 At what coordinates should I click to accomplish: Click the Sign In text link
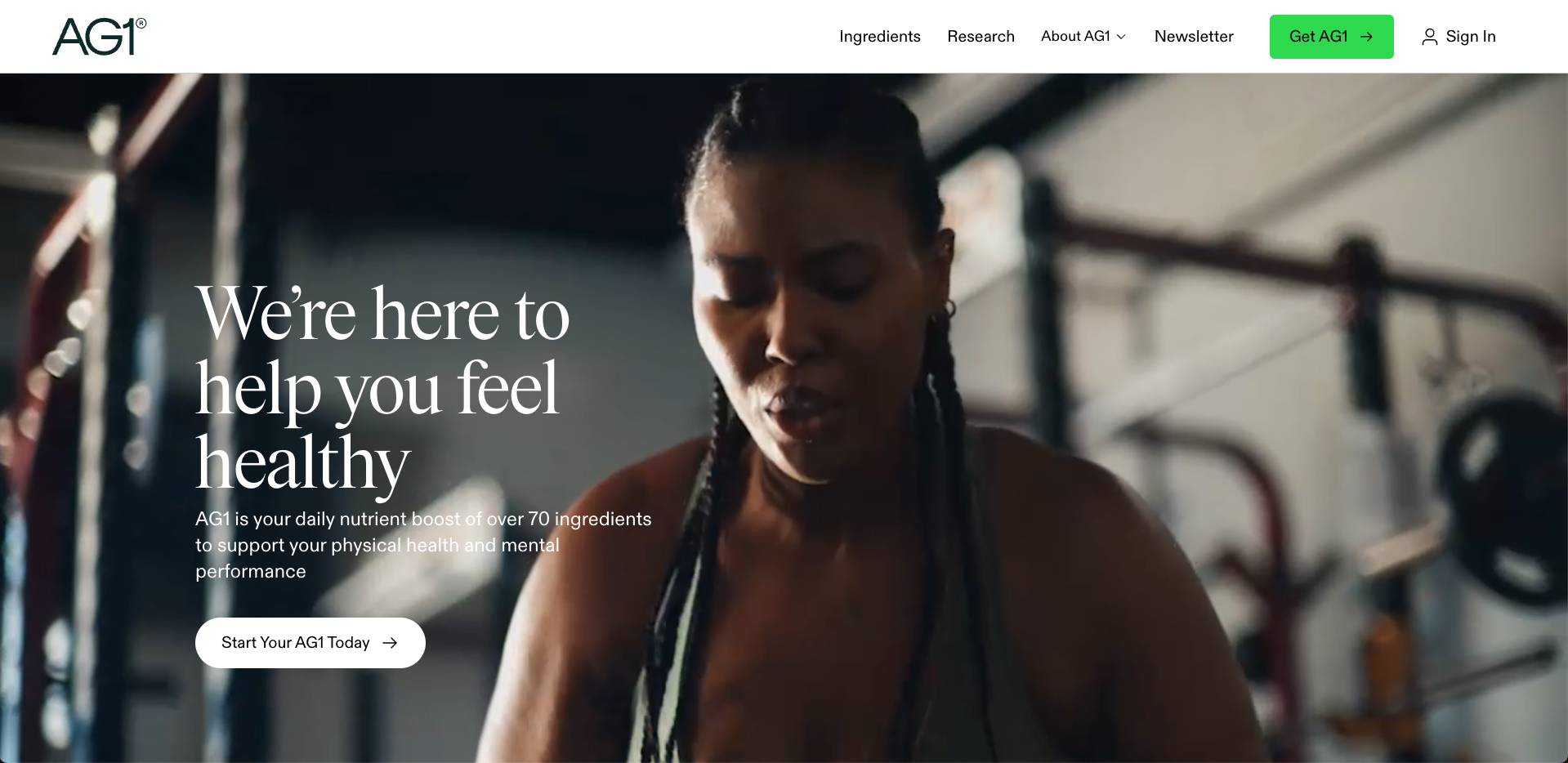(1470, 37)
